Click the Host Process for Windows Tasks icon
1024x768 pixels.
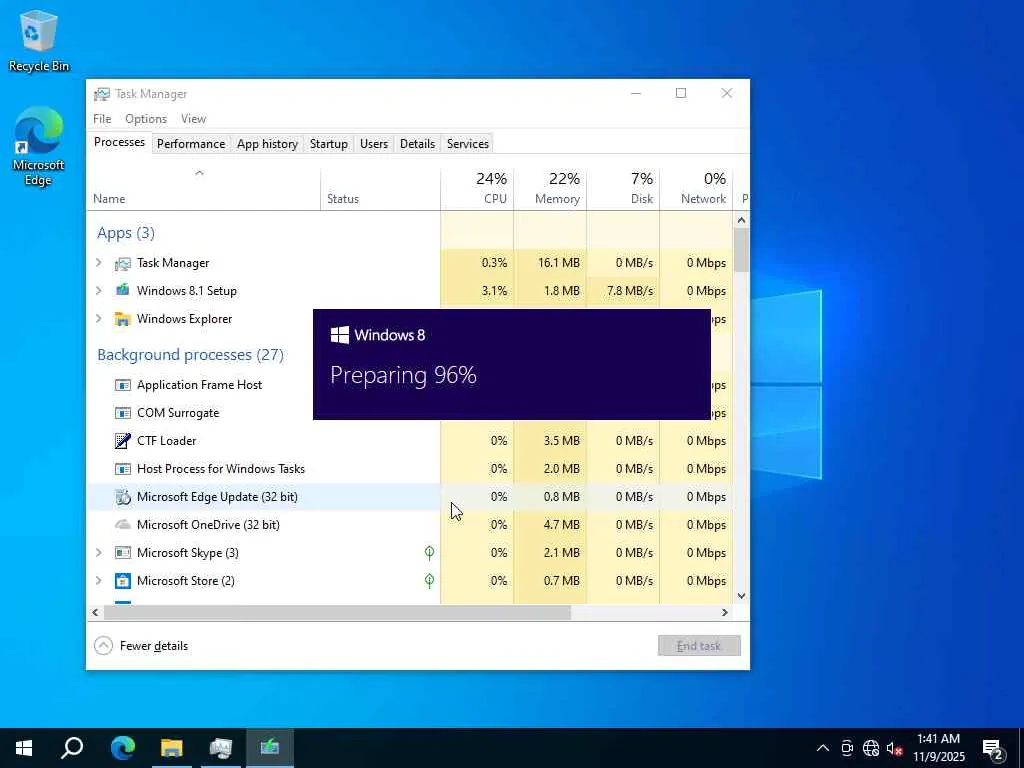pos(123,469)
